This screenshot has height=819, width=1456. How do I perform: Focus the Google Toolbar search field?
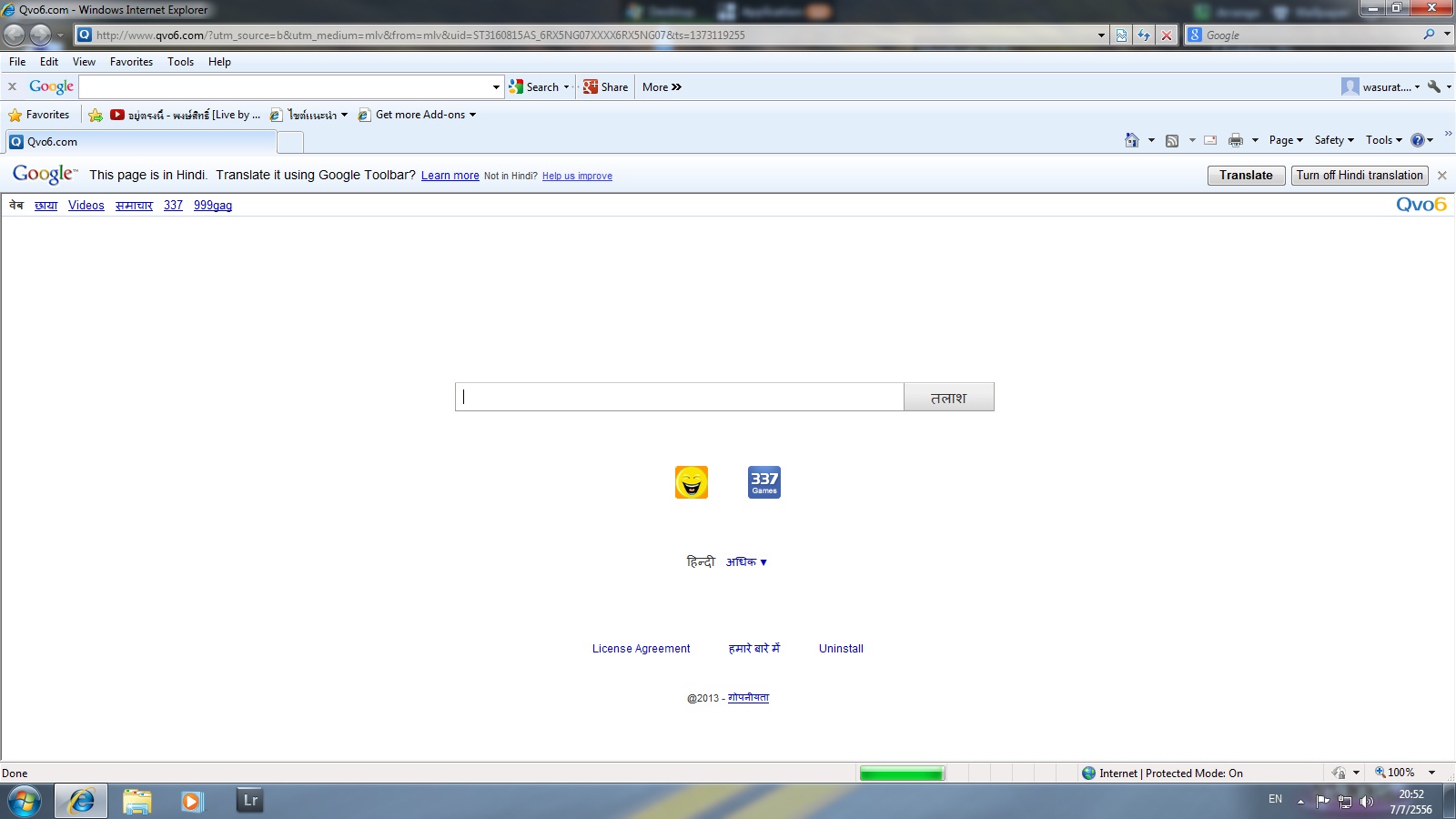285,87
